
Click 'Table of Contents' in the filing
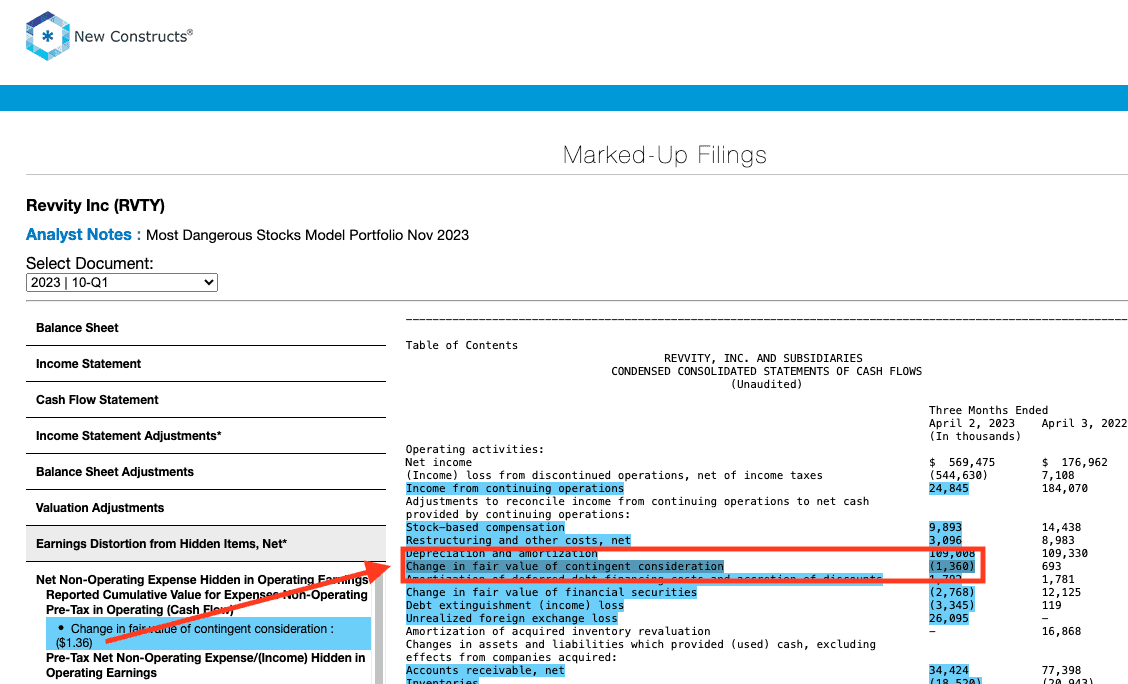461,345
